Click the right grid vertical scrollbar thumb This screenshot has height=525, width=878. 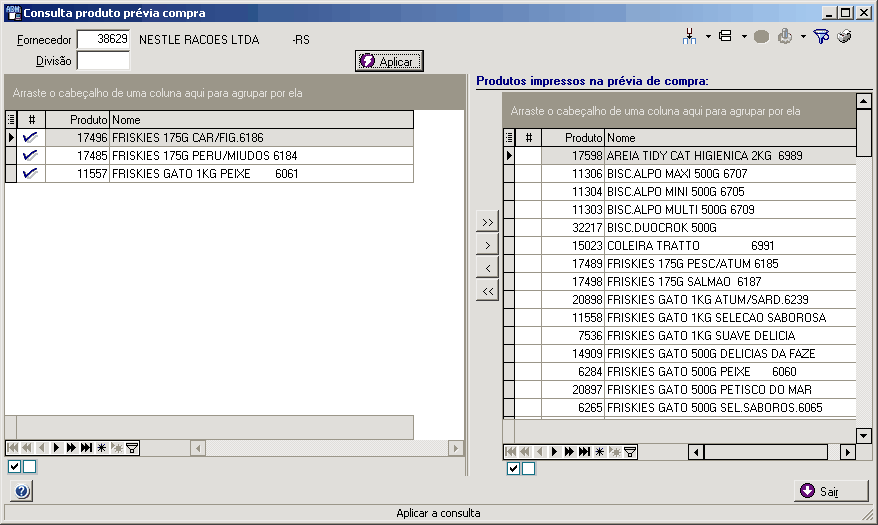pyautogui.click(x=863, y=132)
